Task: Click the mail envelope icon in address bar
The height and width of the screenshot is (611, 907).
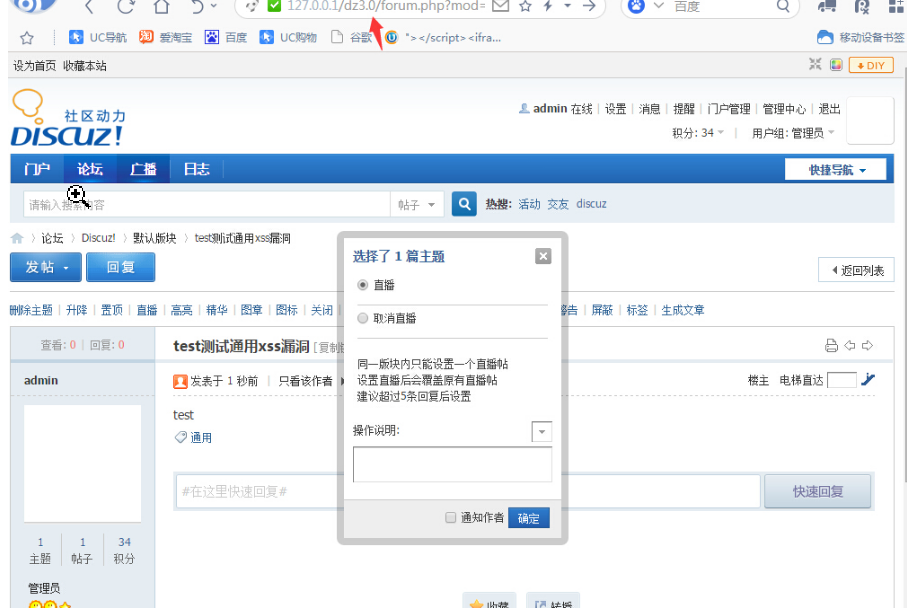Action: click(500, 6)
